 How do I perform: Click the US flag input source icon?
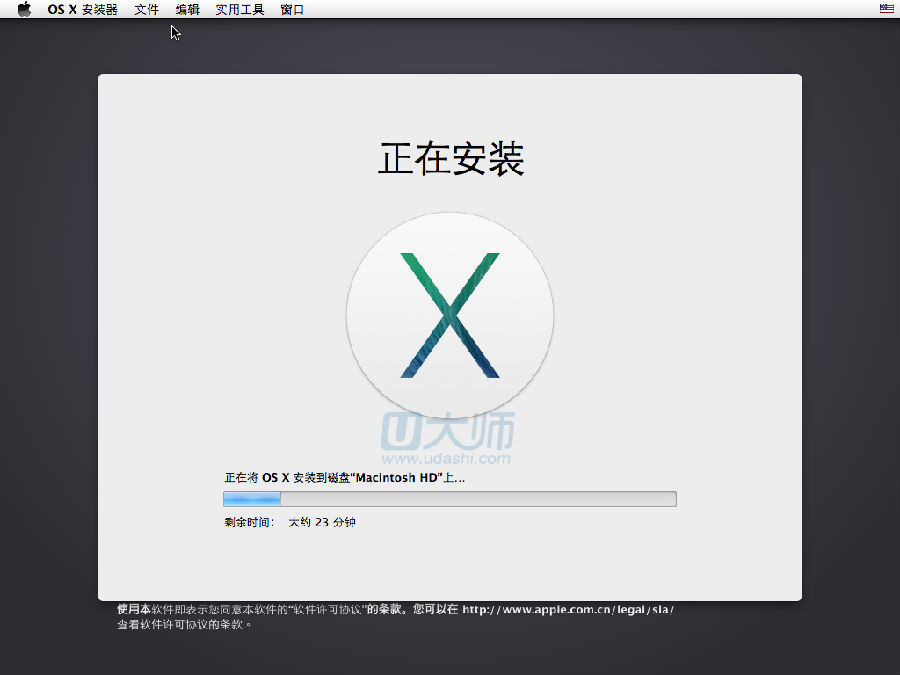click(x=886, y=9)
